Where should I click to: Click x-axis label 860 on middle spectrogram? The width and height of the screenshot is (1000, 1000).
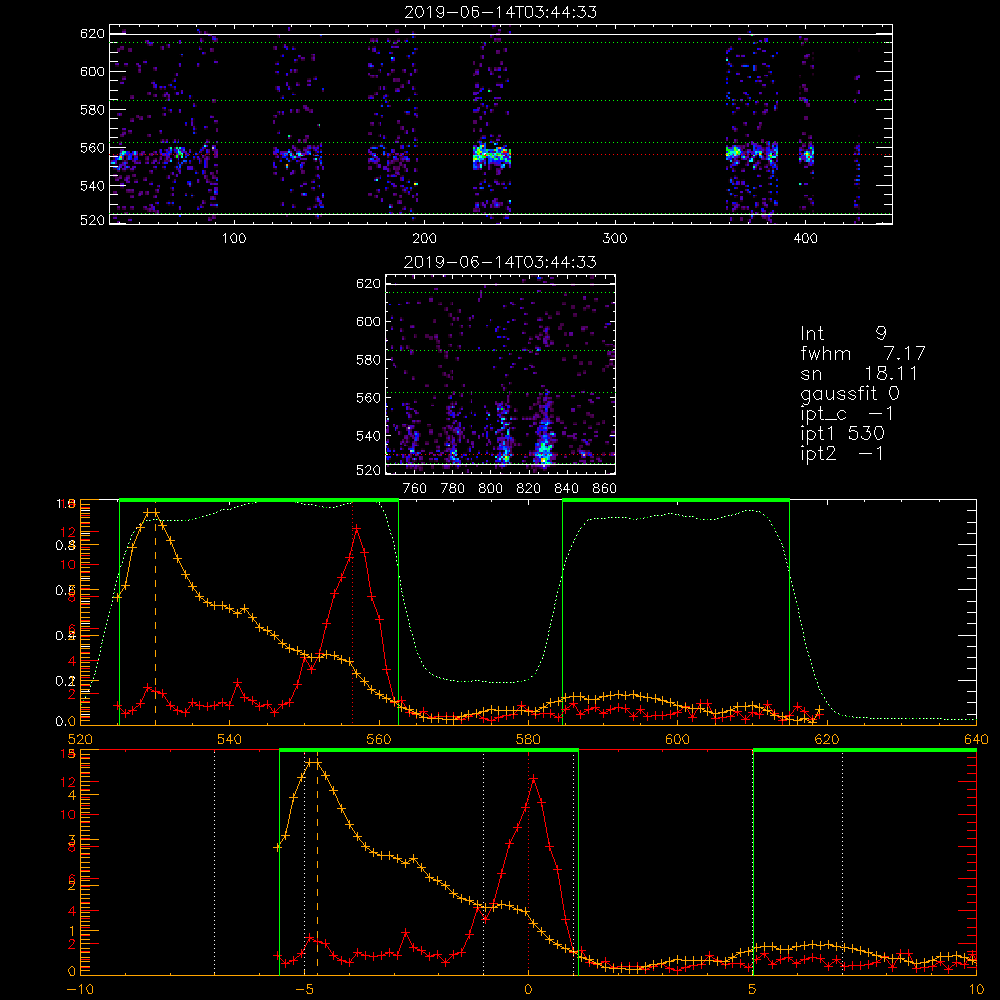(x=605, y=489)
